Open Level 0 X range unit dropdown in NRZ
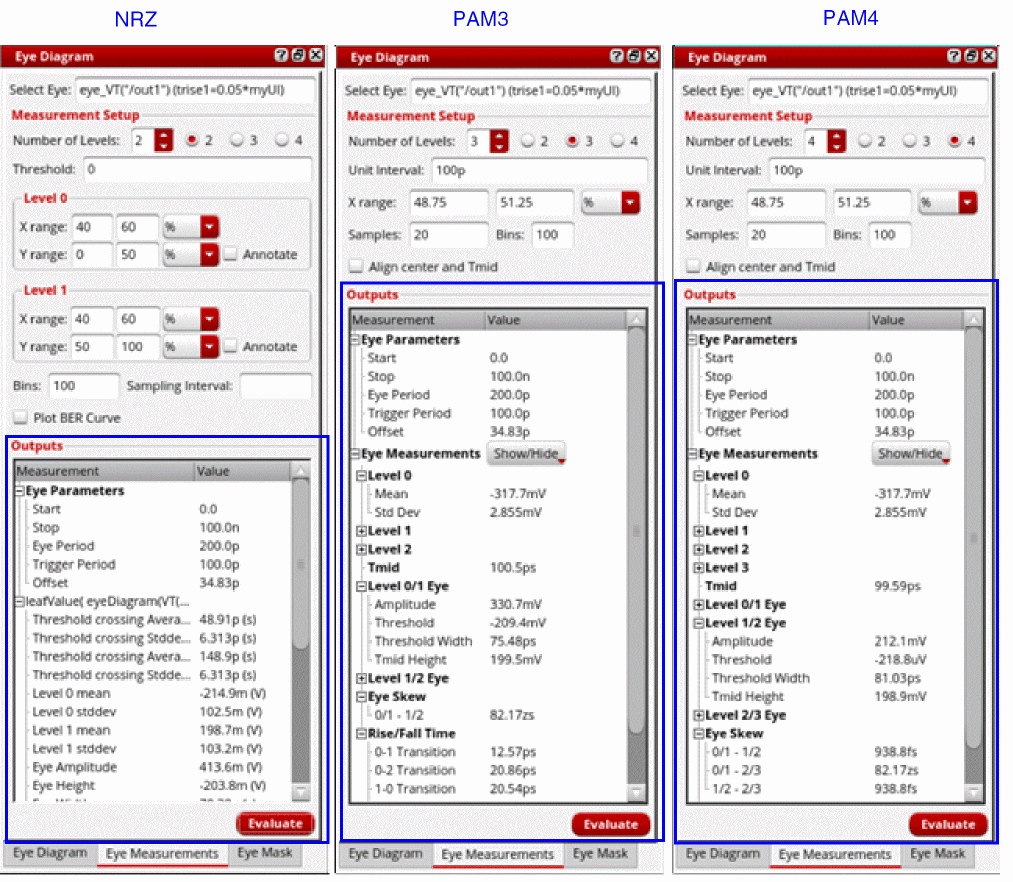 coord(209,227)
